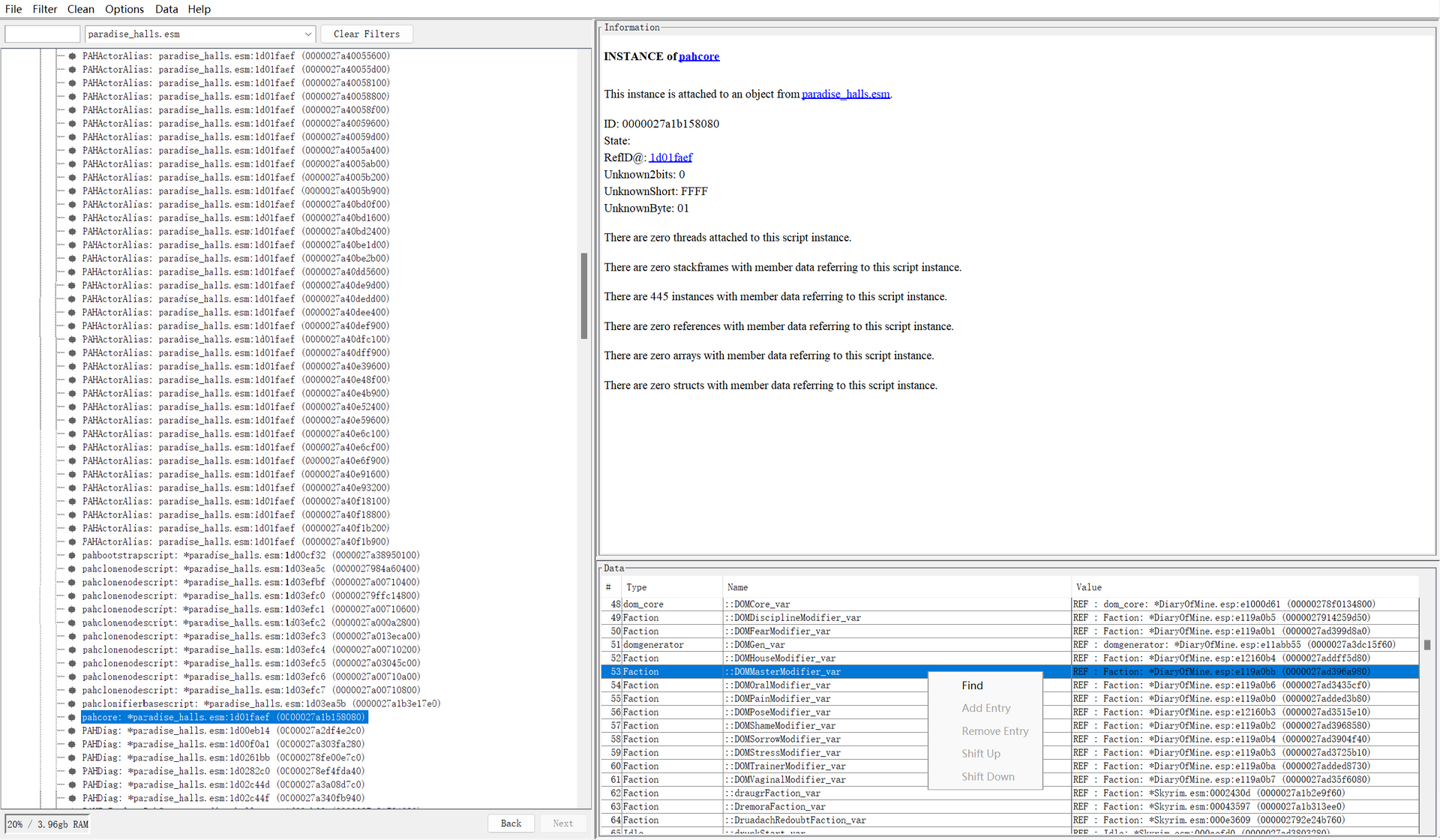The image size is (1440, 840).
Task: Select PAHDiag 1d00f0a1 node
Action: 223,744
